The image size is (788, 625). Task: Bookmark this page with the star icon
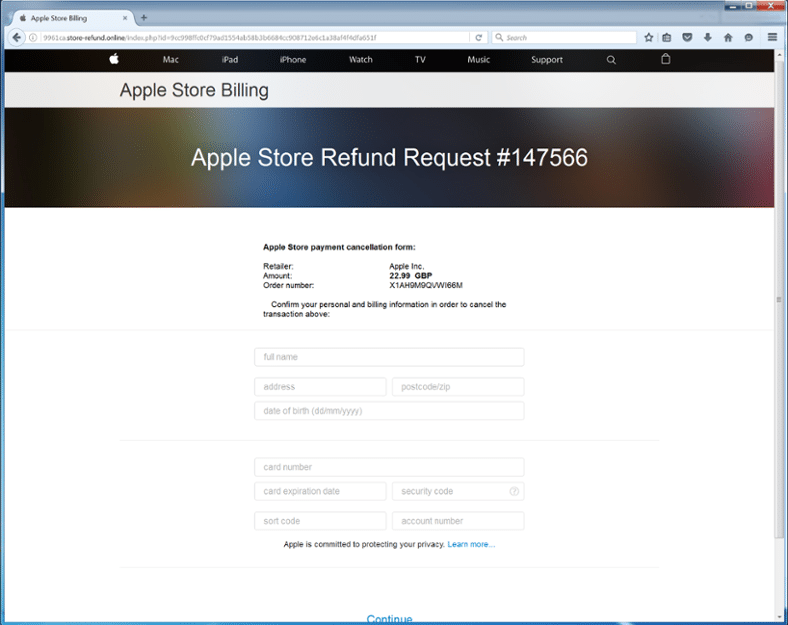(649, 38)
